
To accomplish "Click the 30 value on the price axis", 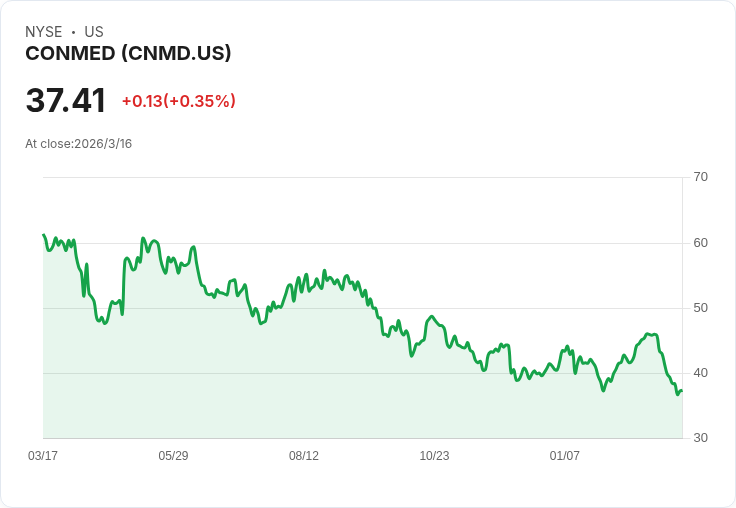I will coord(700,438).
